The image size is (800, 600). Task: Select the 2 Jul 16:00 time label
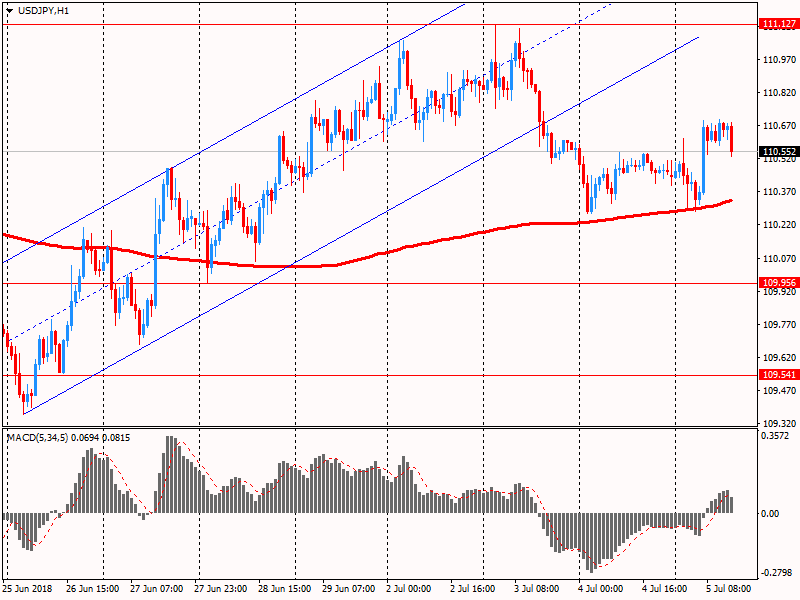click(472, 589)
